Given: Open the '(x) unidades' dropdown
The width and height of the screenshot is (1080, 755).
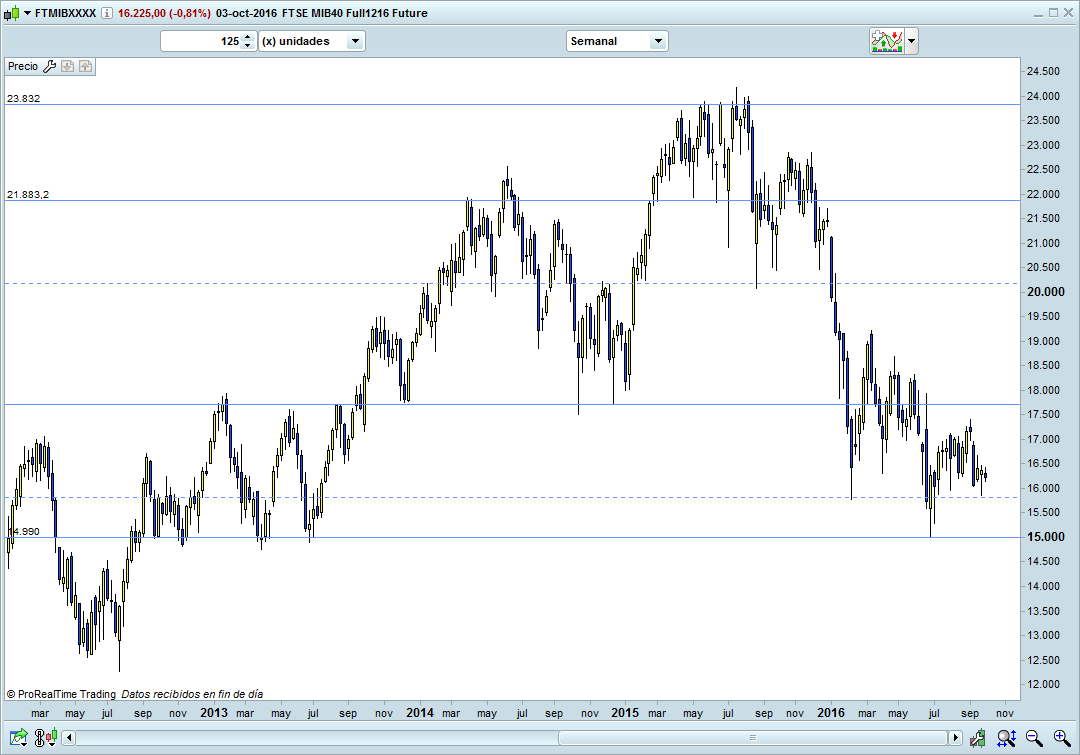Looking at the screenshot, I should pyautogui.click(x=354, y=41).
